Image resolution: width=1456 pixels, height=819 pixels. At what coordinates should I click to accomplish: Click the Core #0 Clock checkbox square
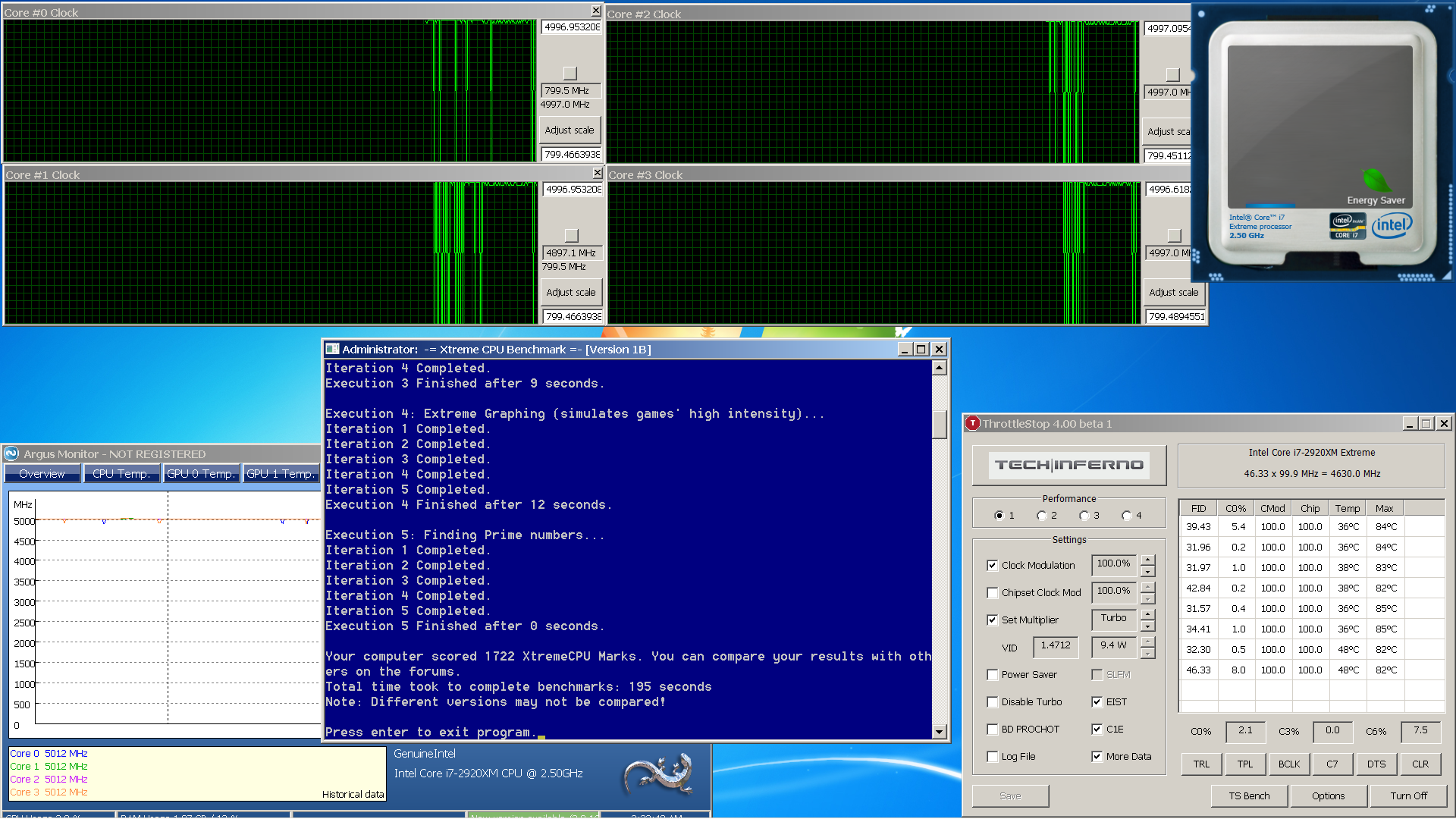coord(570,74)
